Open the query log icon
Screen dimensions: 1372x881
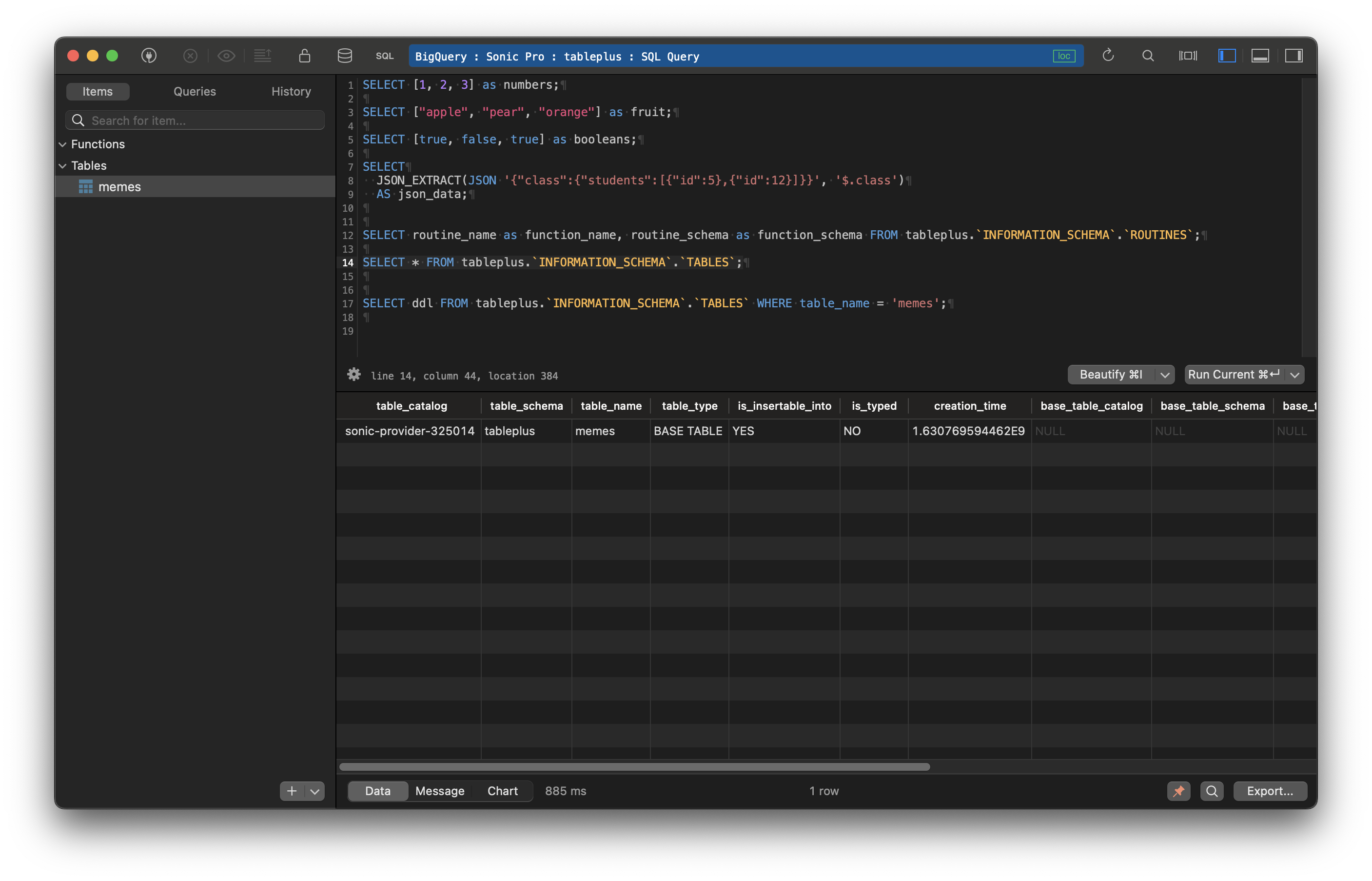pos(263,56)
